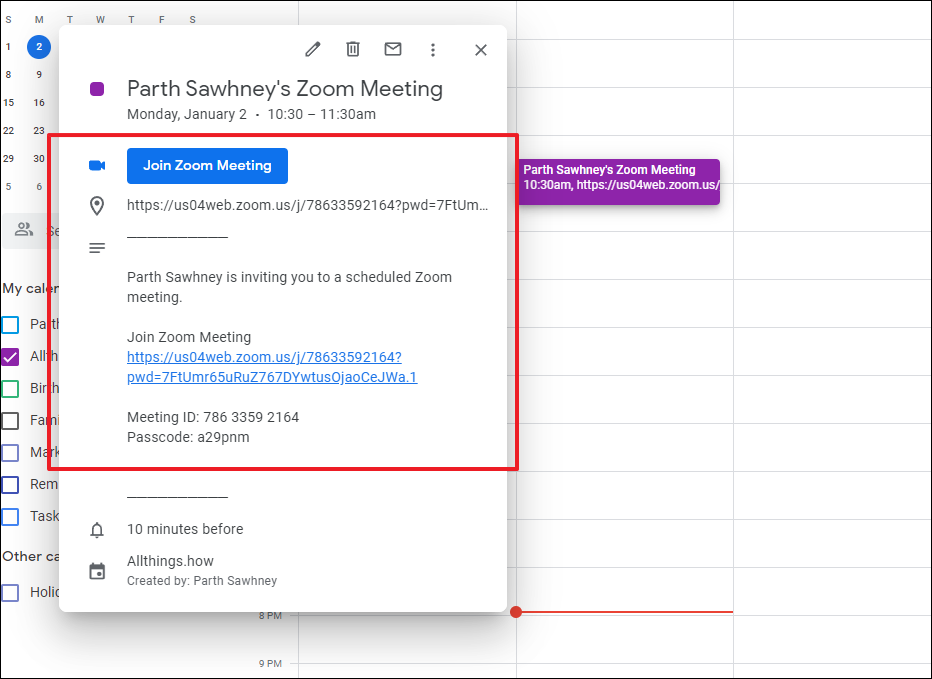Click the 10 minutes before reminder text

tap(185, 529)
